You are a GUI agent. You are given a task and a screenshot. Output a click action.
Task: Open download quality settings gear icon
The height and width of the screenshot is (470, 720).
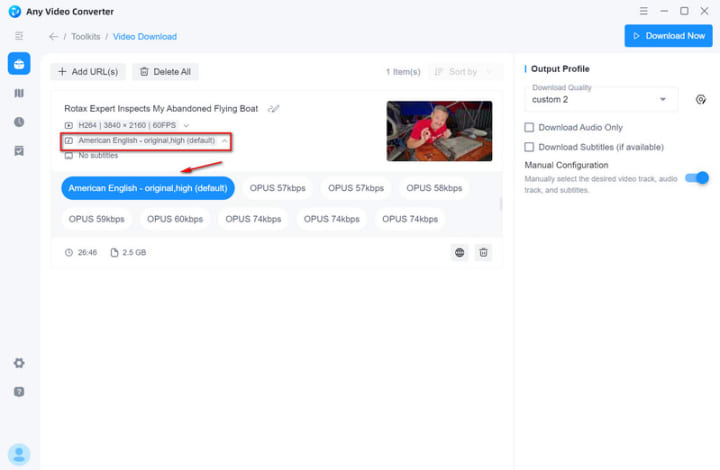pos(700,99)
